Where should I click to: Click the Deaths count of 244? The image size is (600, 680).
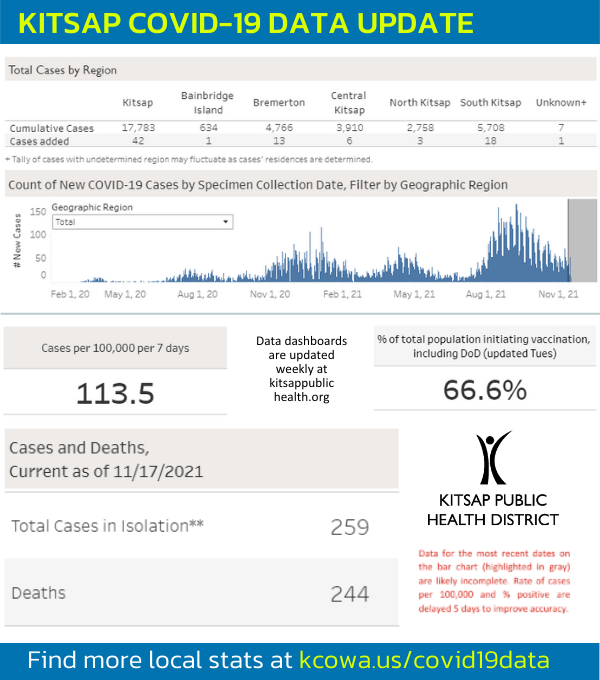coord(349,594)
